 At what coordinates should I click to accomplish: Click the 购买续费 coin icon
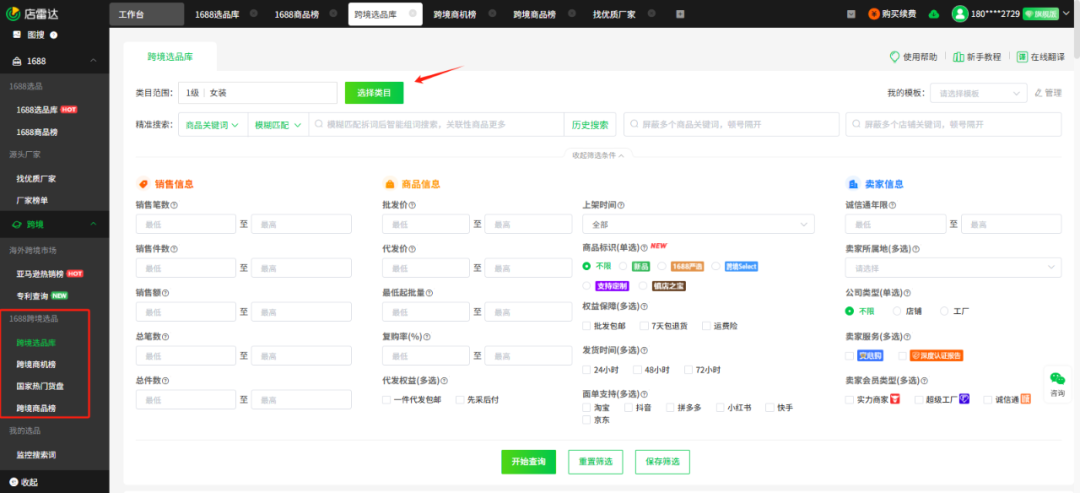click(x=874, y=14)
